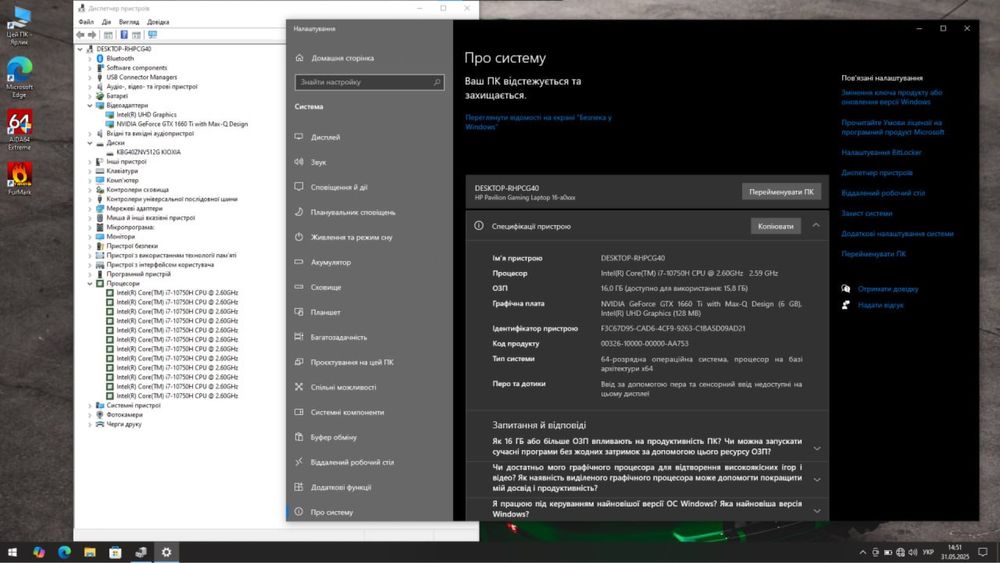The height and width of the screenshot is (563, 1000).
Task: Click the Копіювати specifications button
Action: 776,226
